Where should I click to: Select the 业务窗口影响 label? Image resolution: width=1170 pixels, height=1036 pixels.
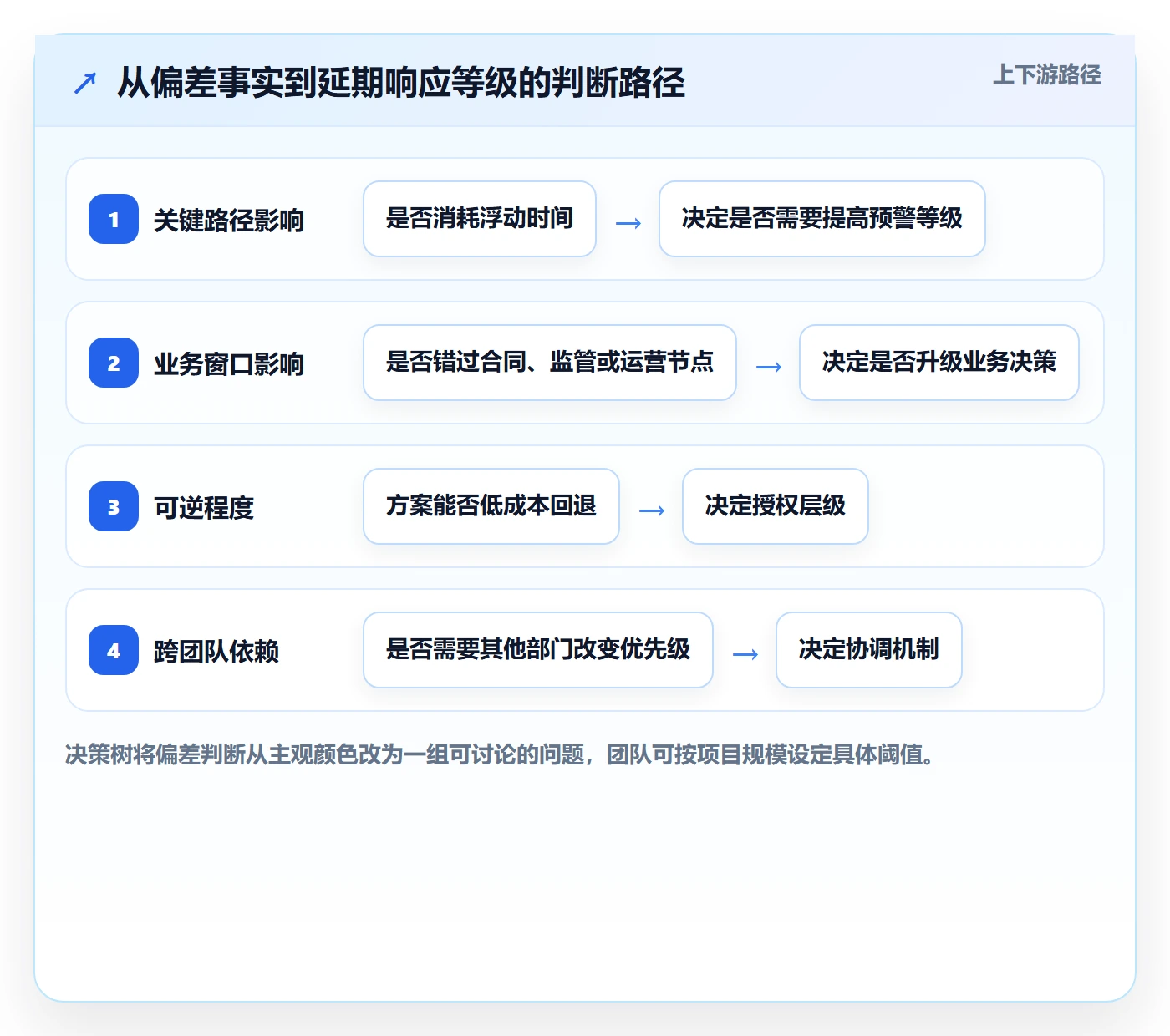[x=229, y=364]
